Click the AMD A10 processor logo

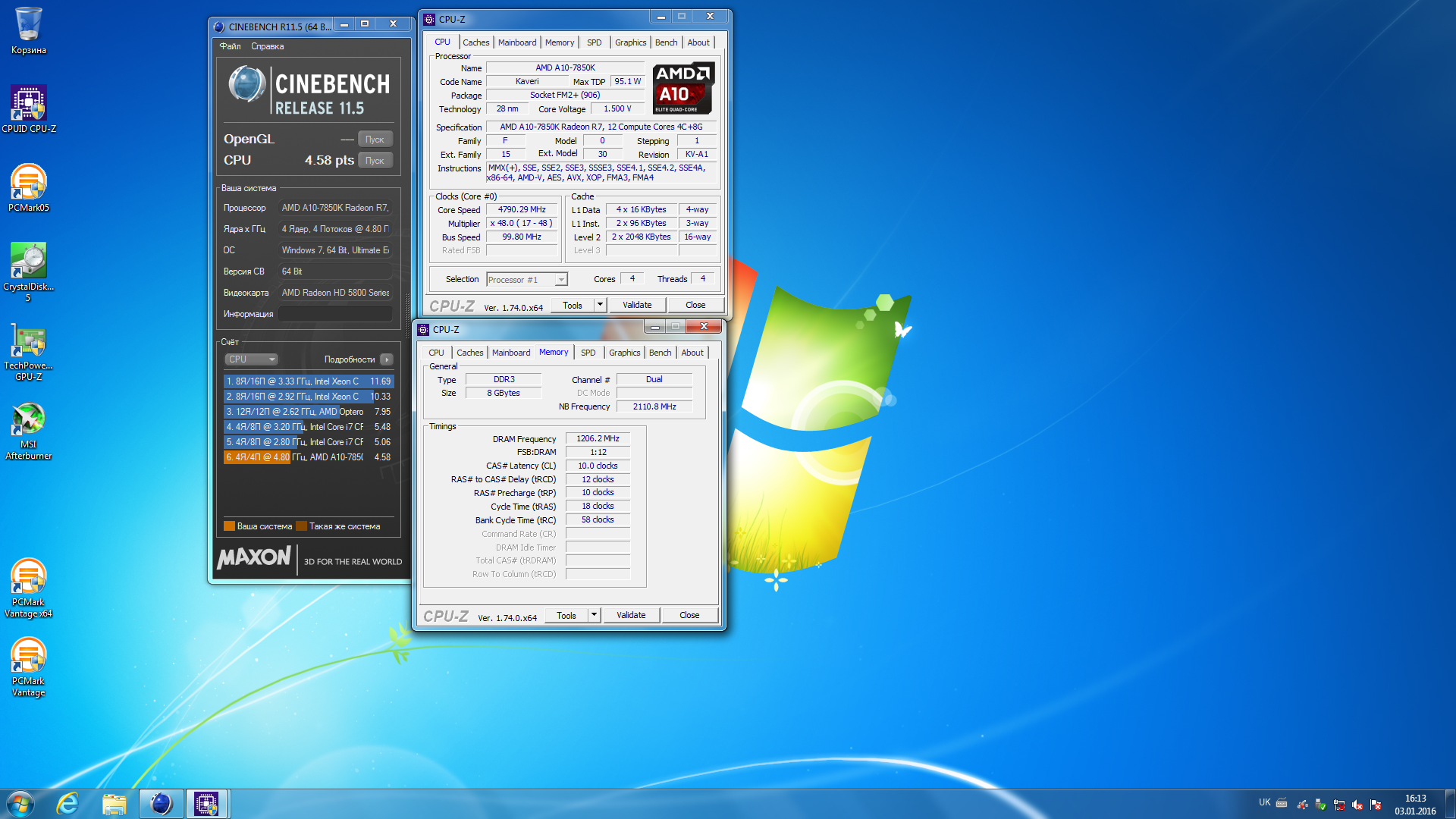tap(682, 88)
